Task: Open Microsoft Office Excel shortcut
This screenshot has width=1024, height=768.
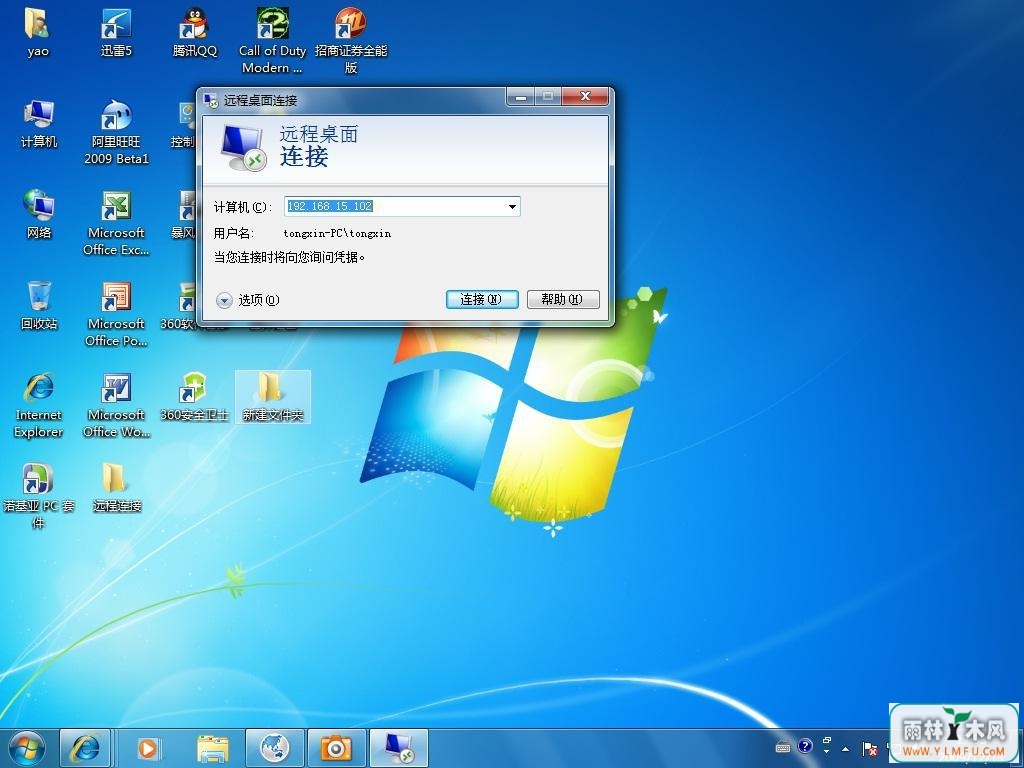Action: [116, 223]
